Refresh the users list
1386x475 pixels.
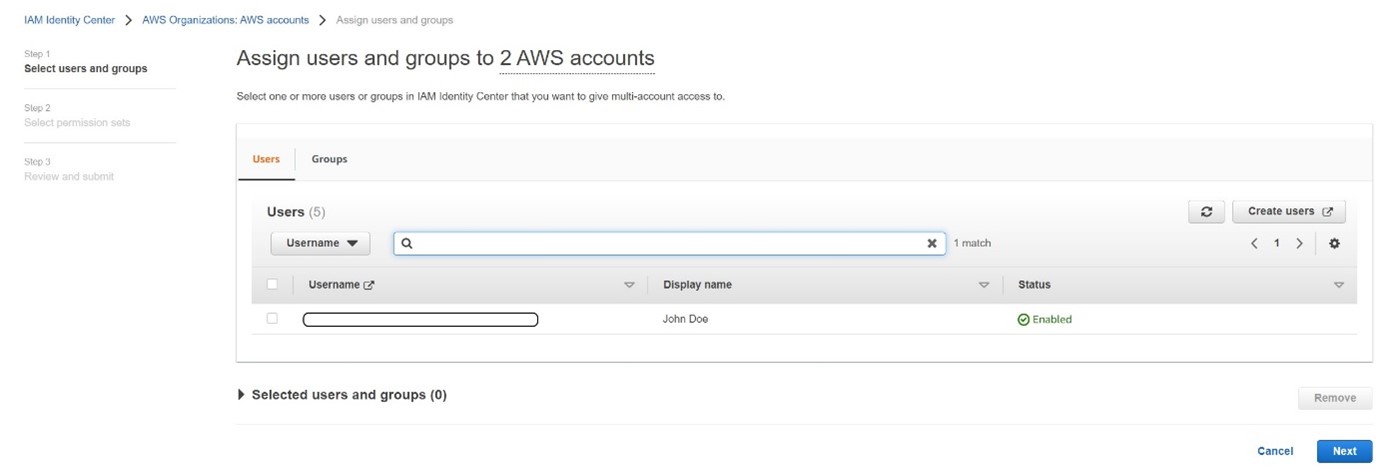pos(1206,212)
